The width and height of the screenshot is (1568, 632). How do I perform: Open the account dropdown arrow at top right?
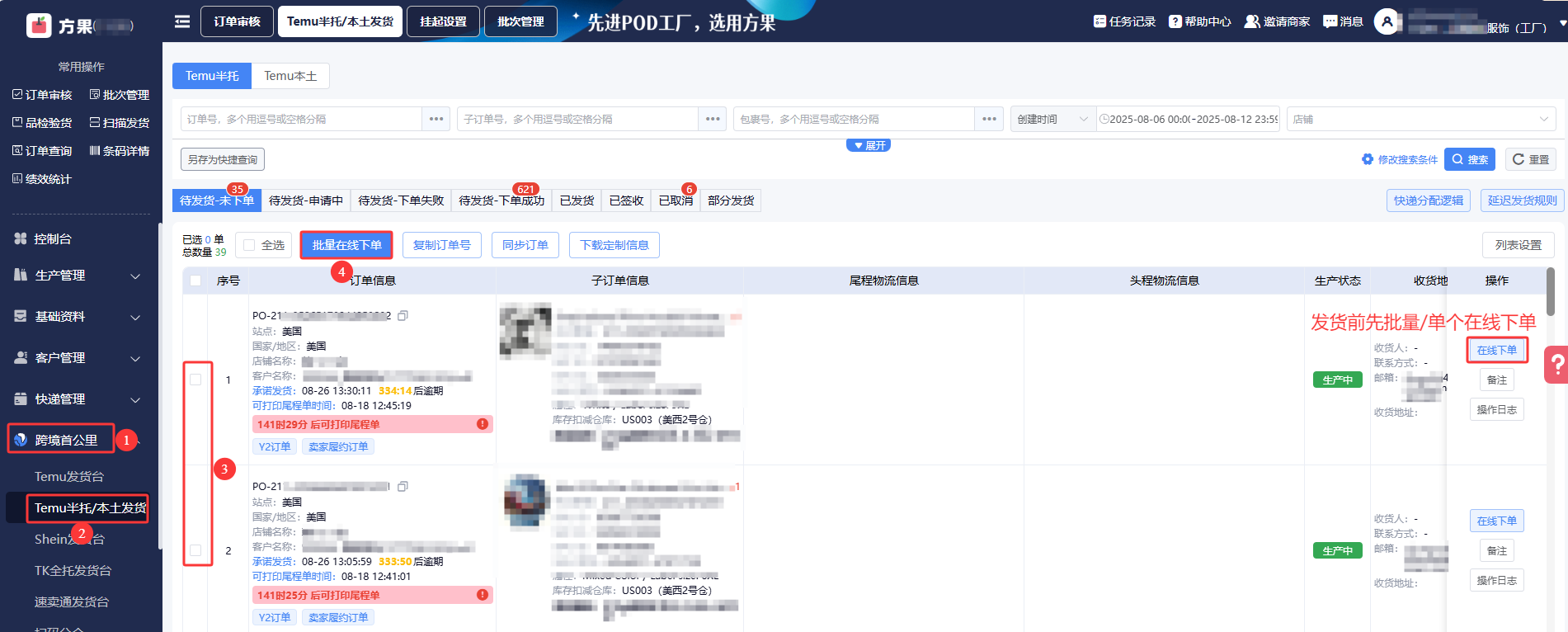point(1562,26)
